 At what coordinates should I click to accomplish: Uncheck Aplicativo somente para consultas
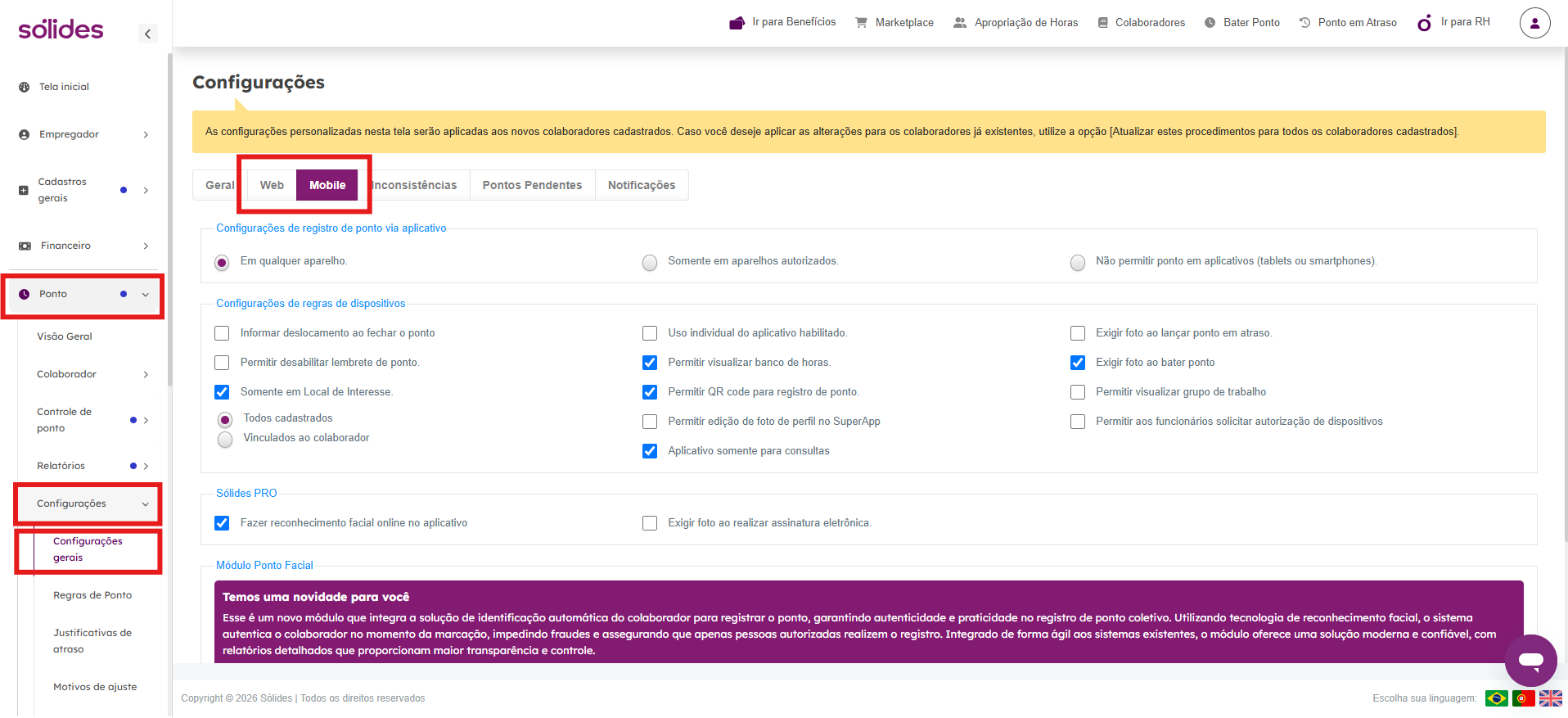pyautogui.click(x=650, y=451)
